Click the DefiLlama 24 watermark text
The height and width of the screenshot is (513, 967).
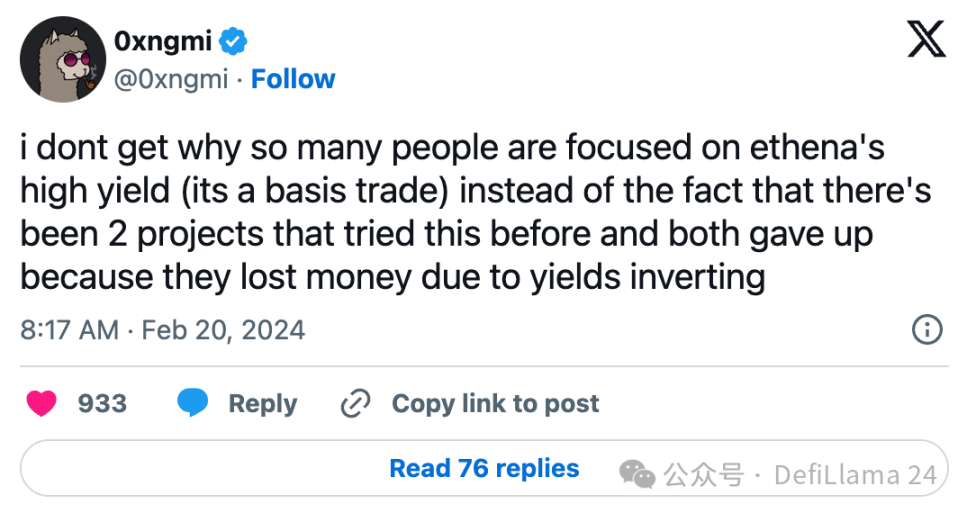click(854, 475)
